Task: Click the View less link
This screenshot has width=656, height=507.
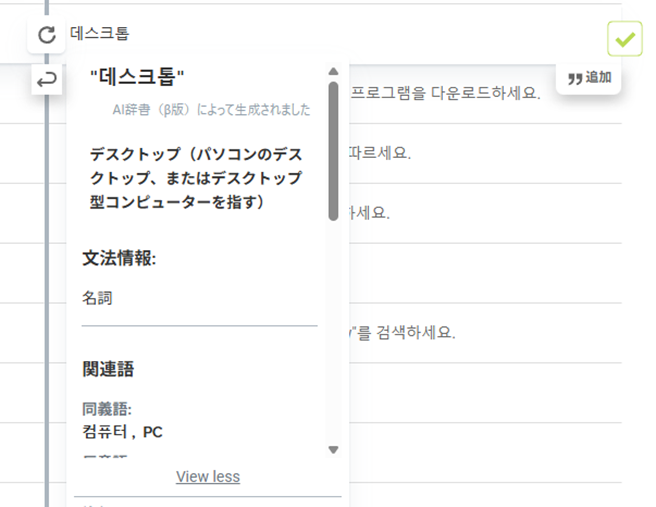Action: tap(208, 476)
